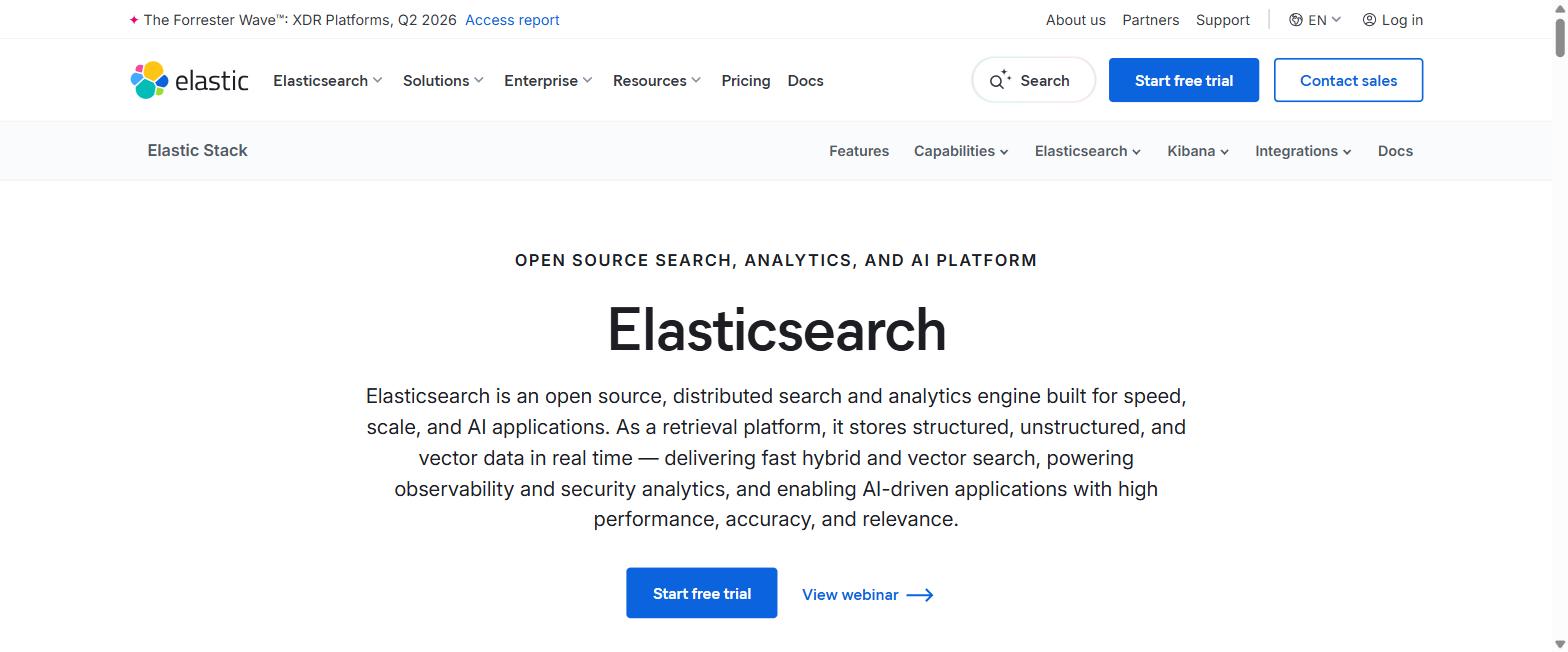This screenshot has width=1568, height=652.
Task: Visit the Partners link
Action: point(1150,20)
